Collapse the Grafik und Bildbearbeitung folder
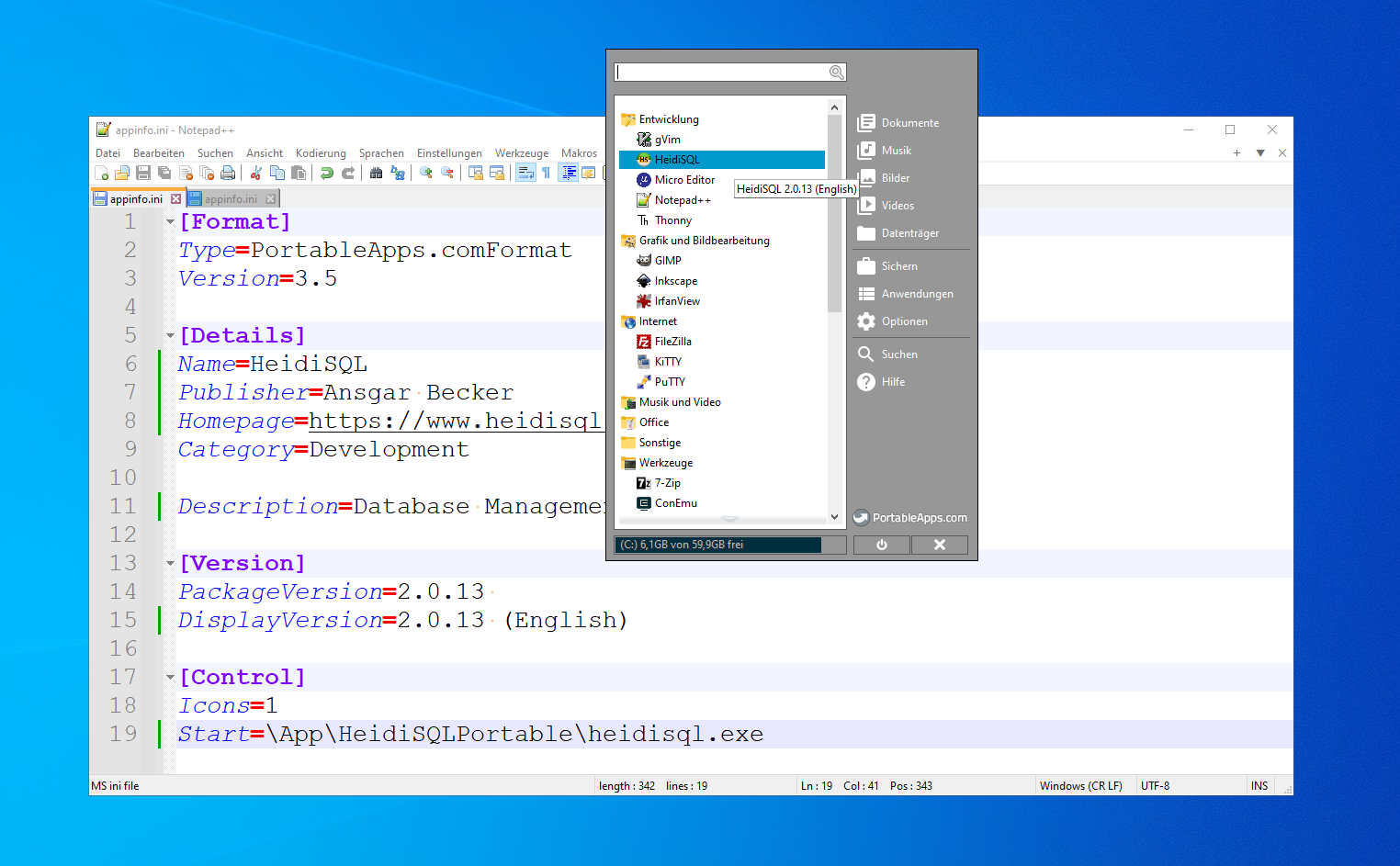The width and height of the screenshot is (1400, 866). 704,241
